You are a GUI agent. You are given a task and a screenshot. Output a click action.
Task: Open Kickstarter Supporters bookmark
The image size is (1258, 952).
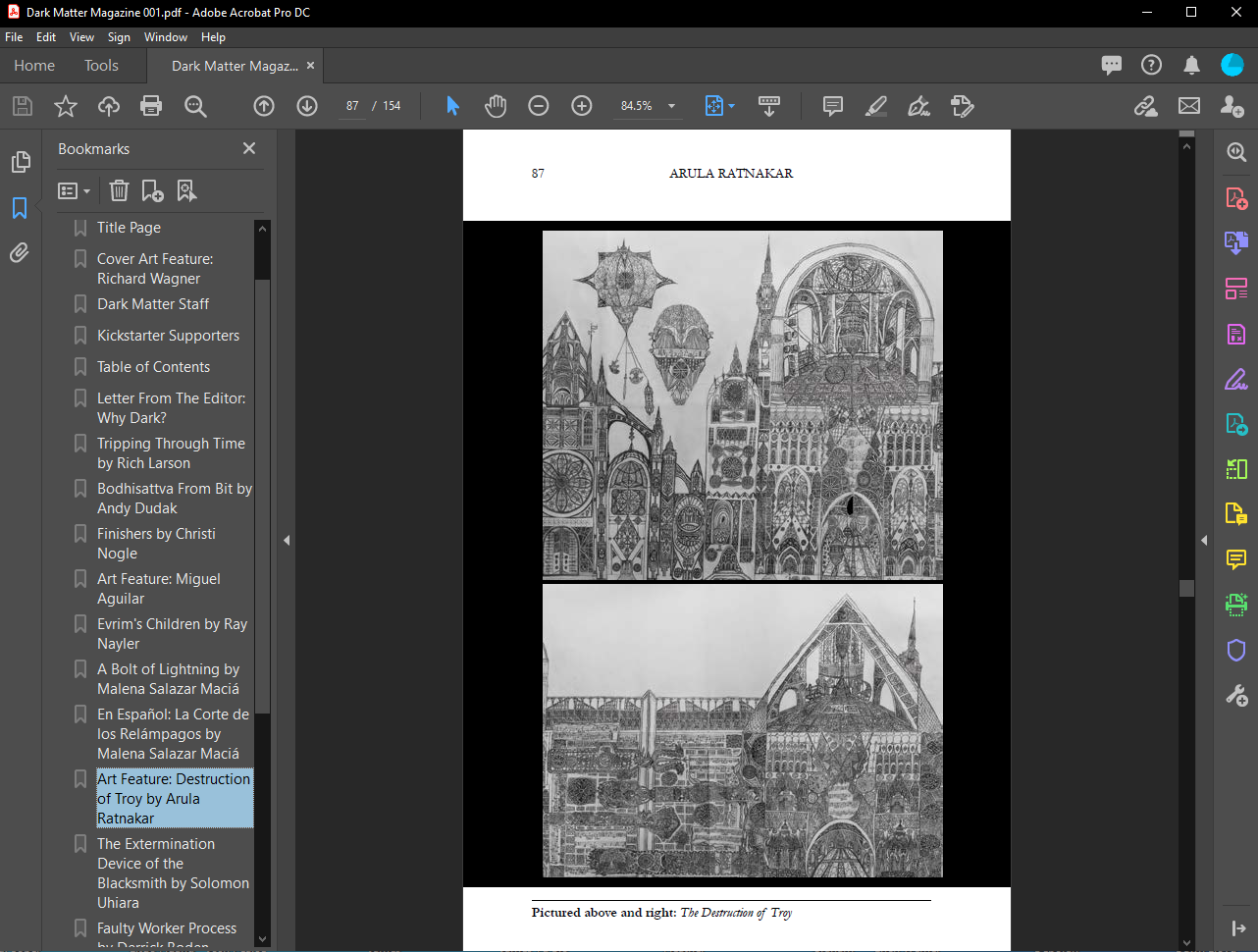pos(168,336)
